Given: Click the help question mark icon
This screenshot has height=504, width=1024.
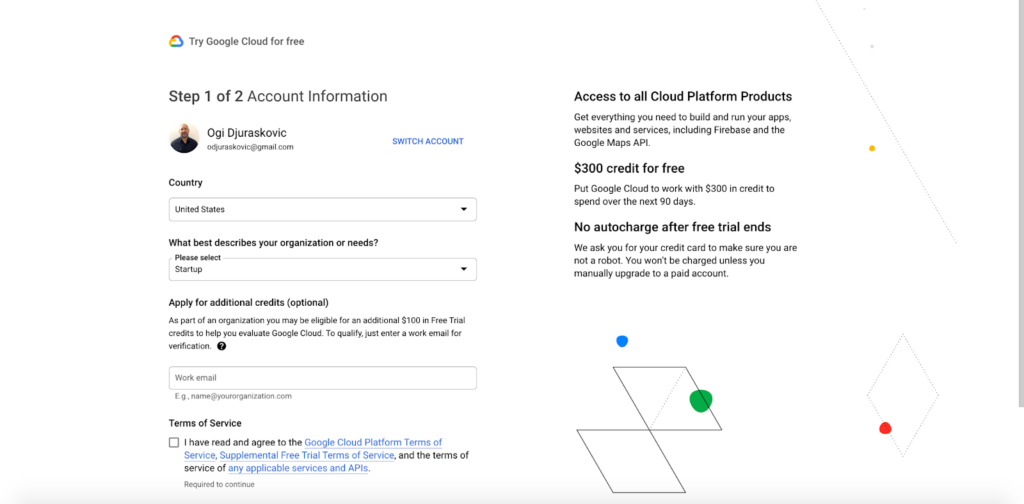Looking at the screenshot, I should (221, 346).
